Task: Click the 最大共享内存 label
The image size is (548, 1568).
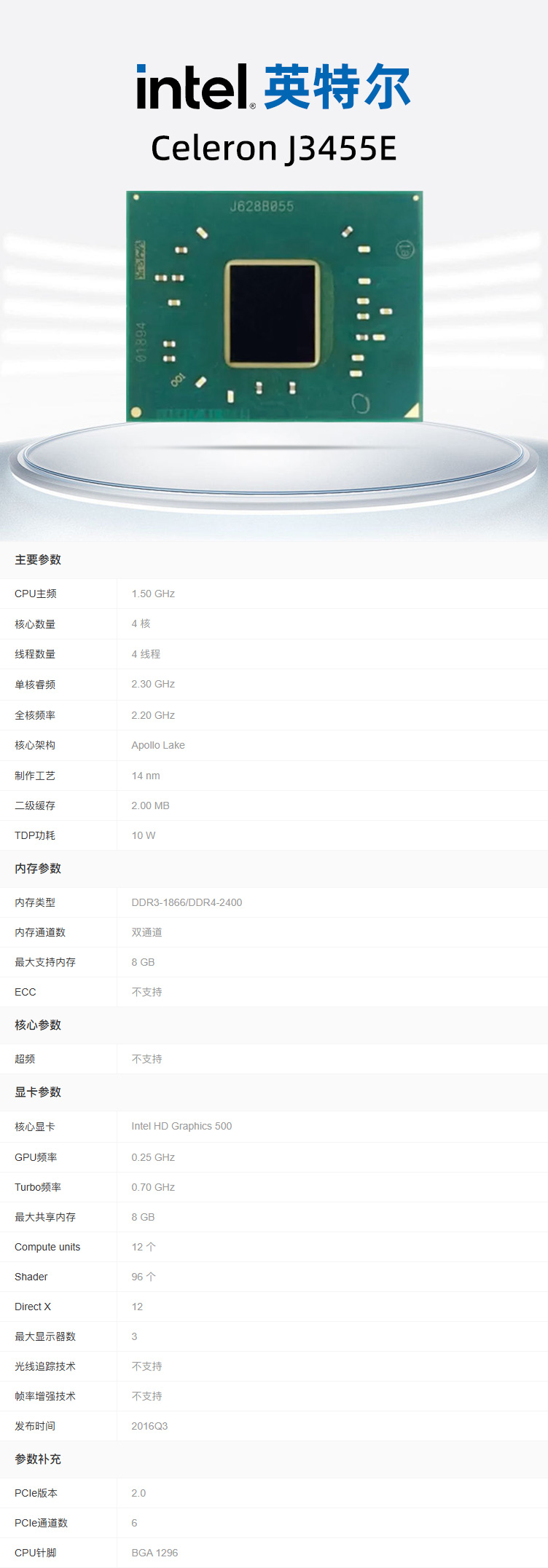Action: pos(45,1217)
